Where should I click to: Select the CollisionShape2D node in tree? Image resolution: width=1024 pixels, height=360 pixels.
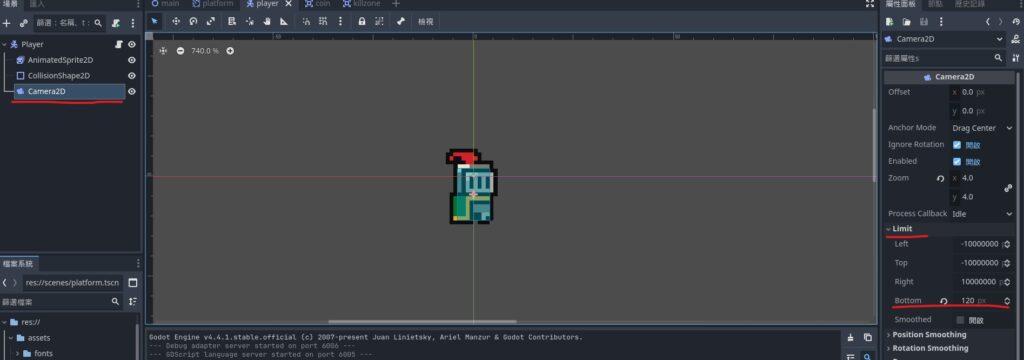coord(58,76)
